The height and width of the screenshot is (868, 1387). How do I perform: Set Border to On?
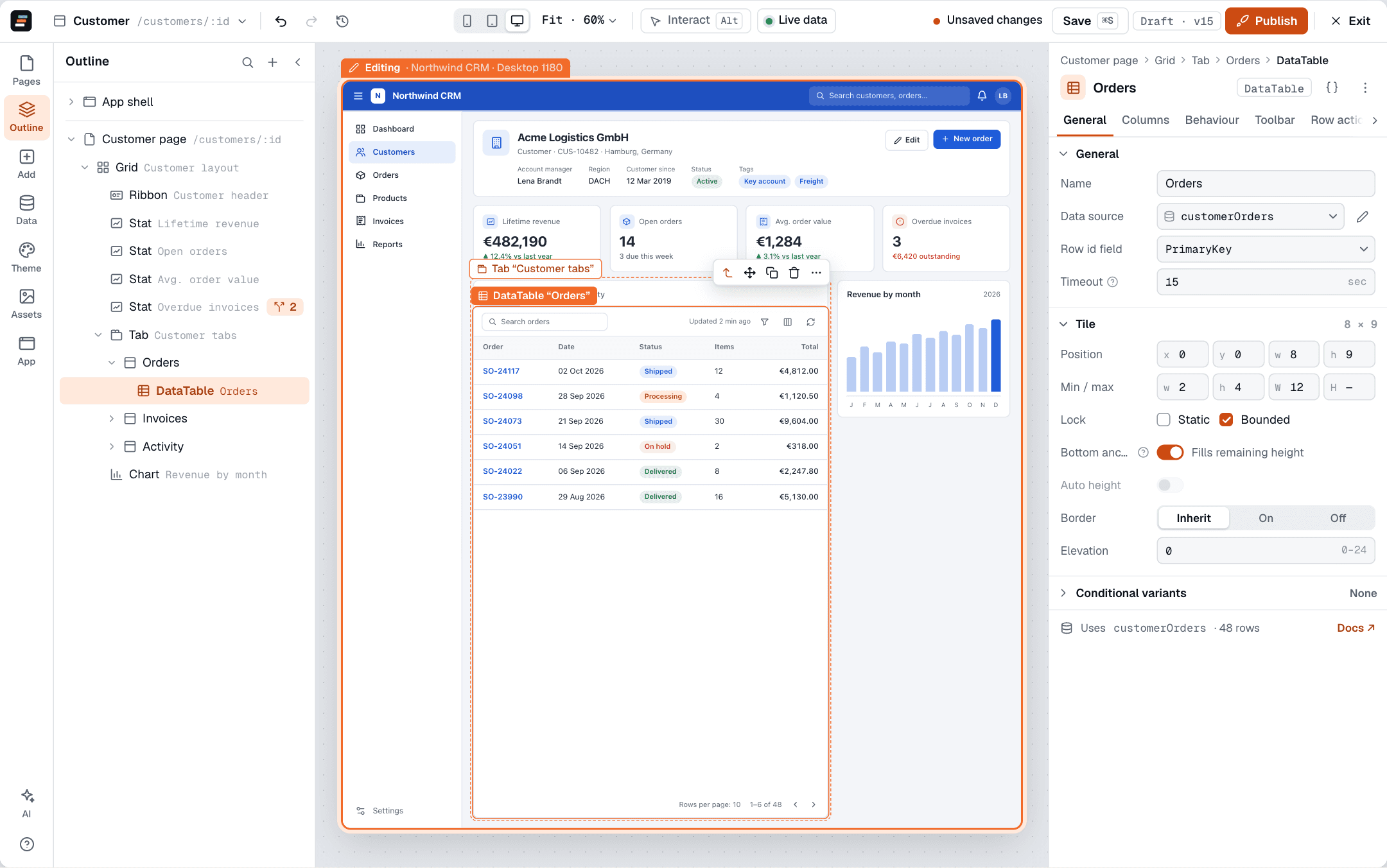pyautogui.click(x=1266, y=518)
